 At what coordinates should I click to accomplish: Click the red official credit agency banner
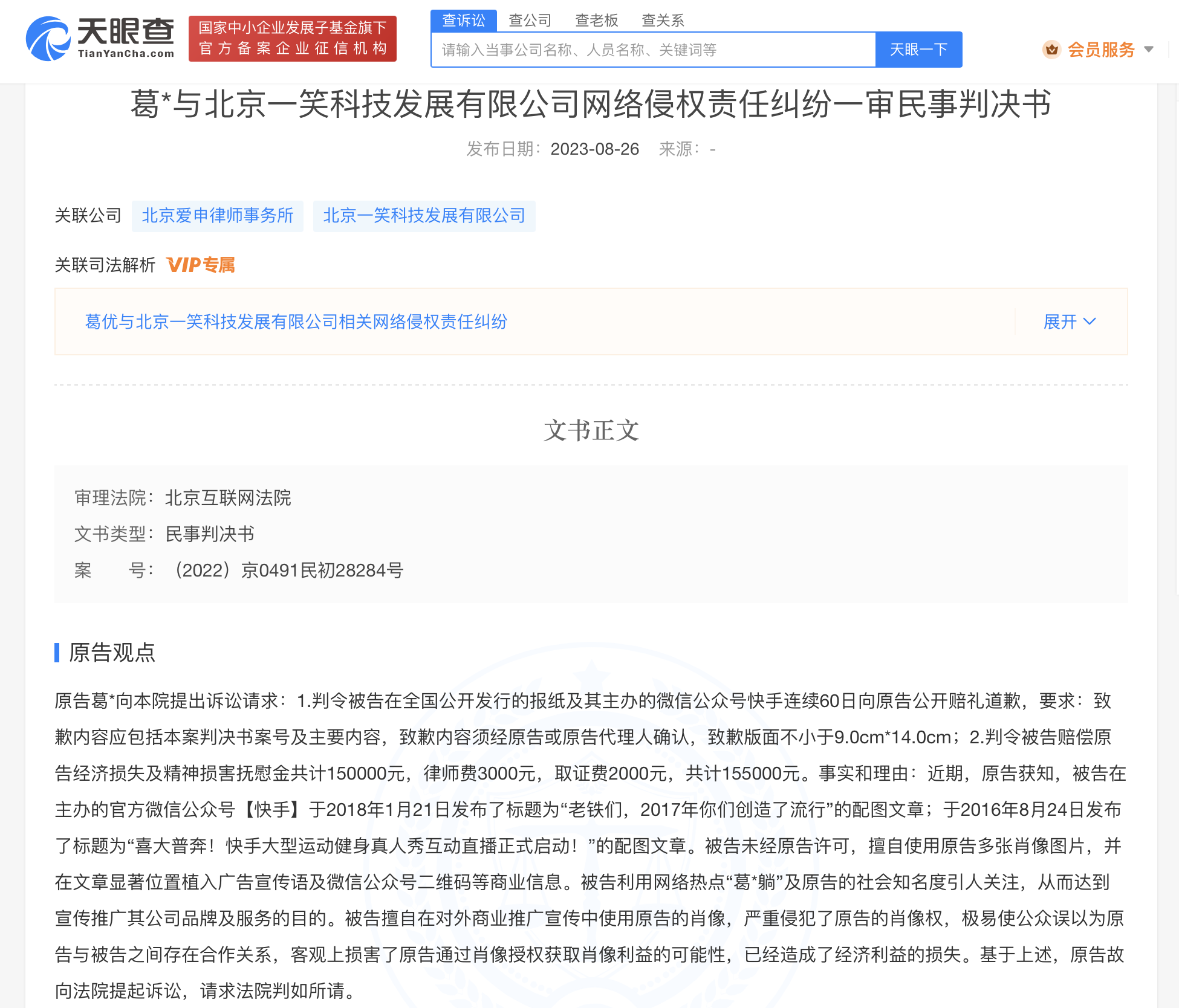pos(293,39)
